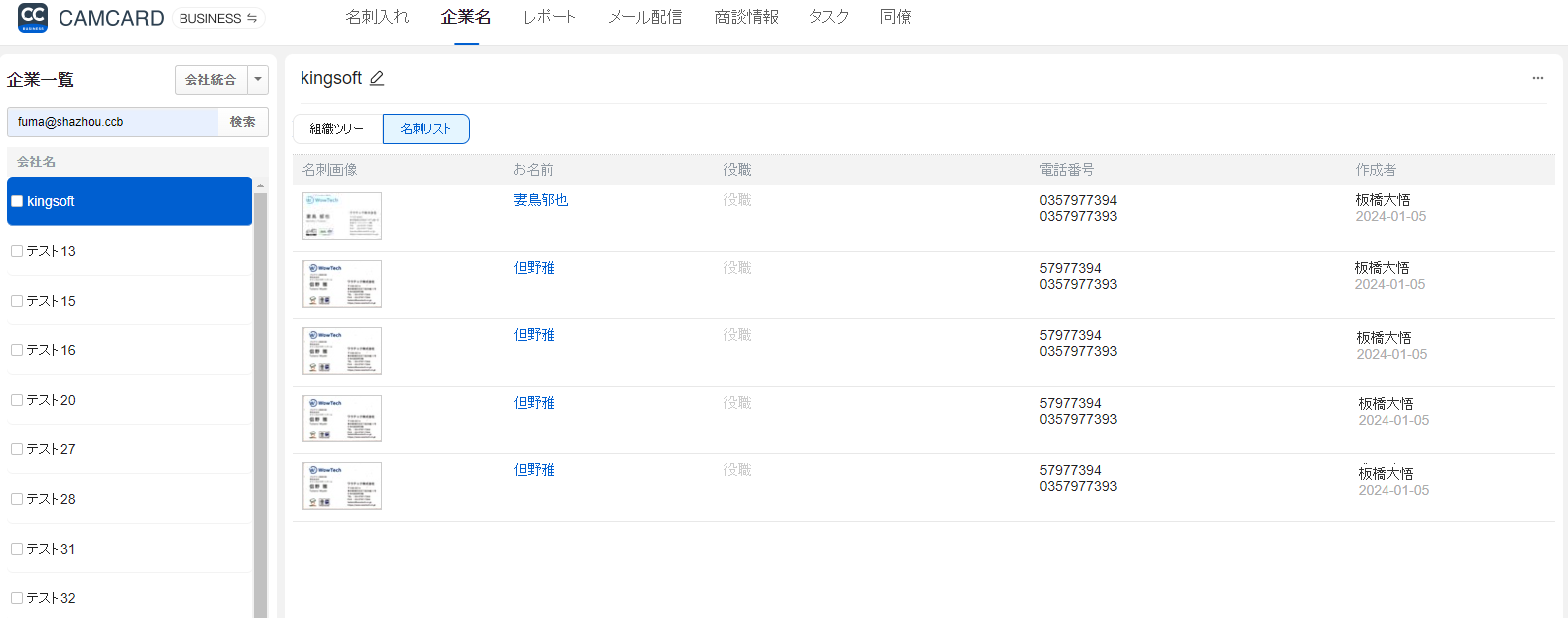Viewport: 1568px width, 618px height.
Task: Click the お名前 column header
Action: 534,170
